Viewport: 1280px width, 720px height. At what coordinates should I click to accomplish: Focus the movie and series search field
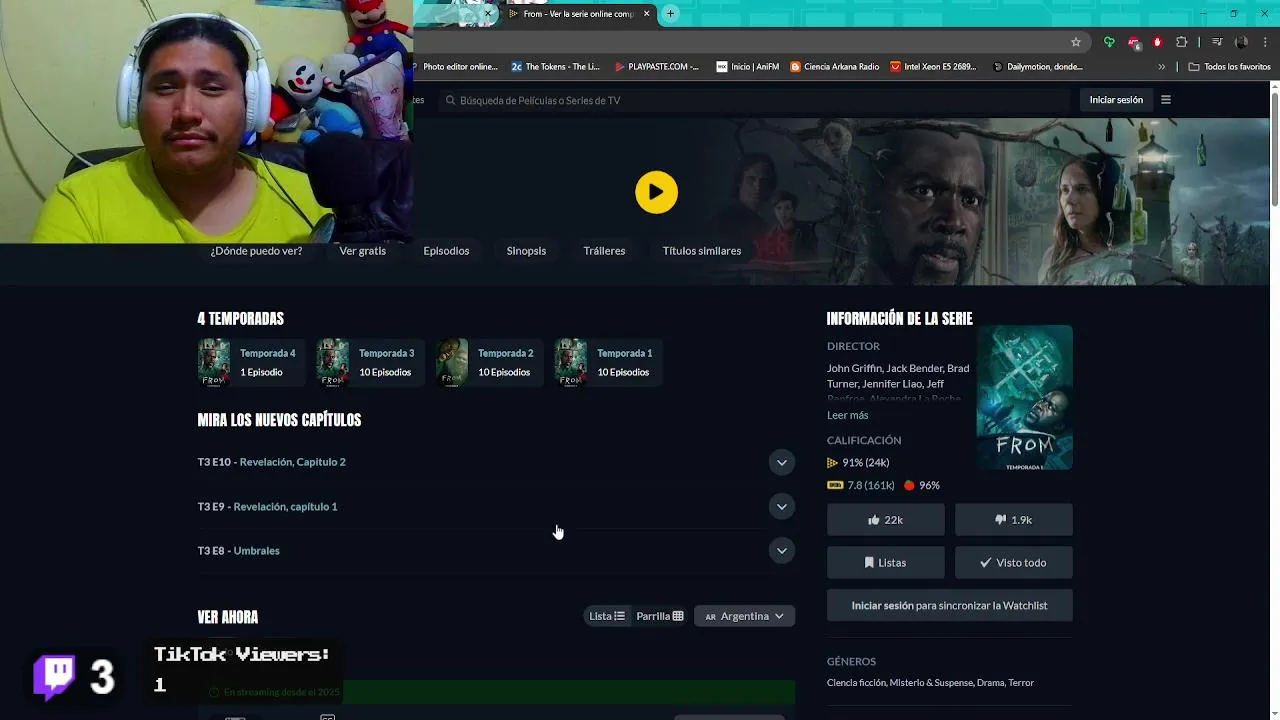pos(755,100)
